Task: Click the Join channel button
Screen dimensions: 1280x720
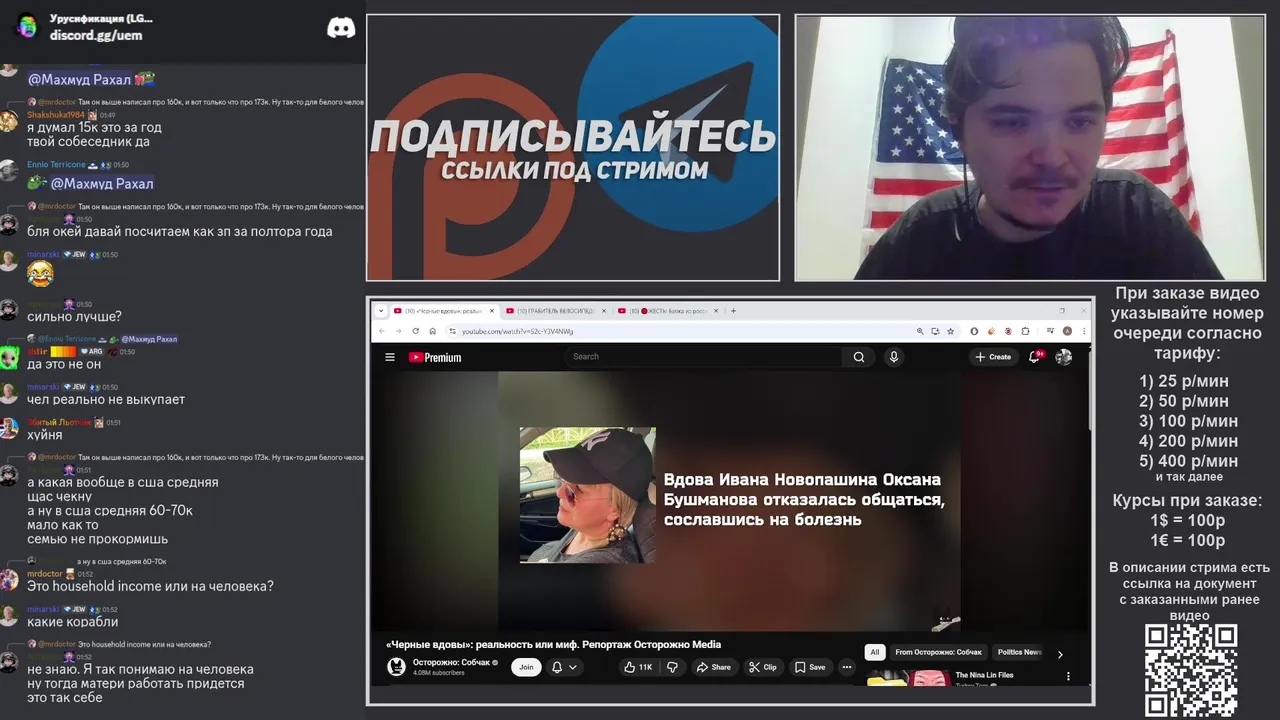Action: 526,667
